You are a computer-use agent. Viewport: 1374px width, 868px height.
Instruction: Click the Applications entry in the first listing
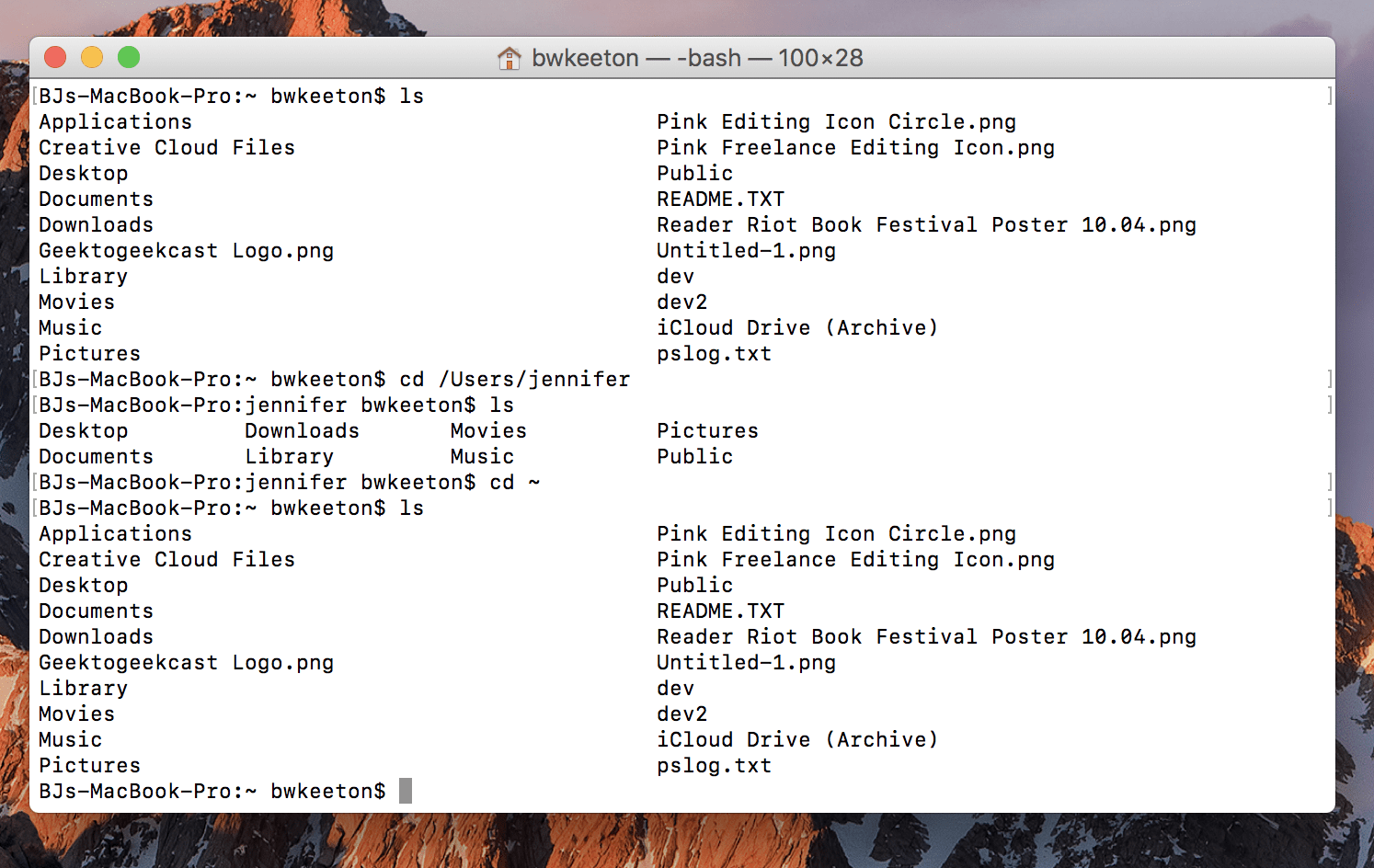[115, 121]
